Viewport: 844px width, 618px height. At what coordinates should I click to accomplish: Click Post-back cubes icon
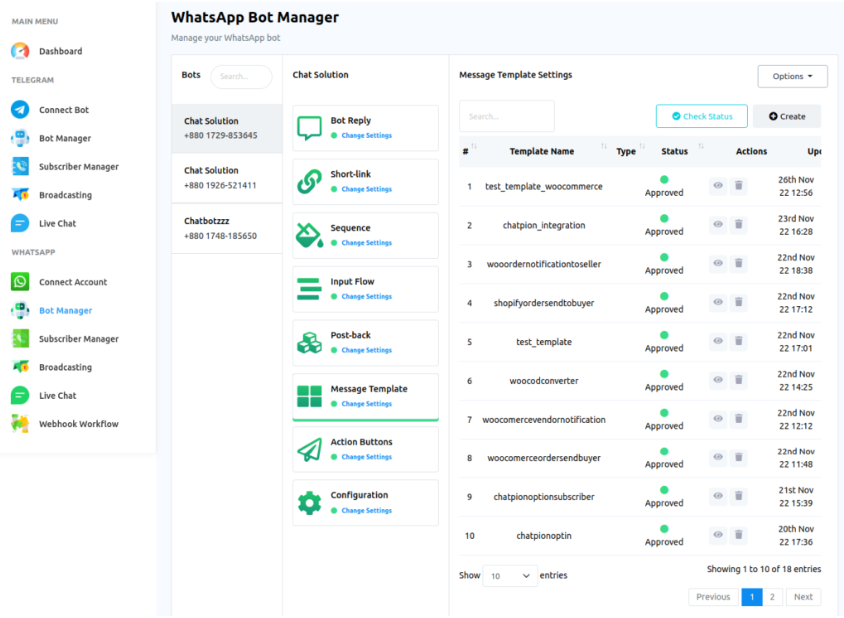(310, 342)
